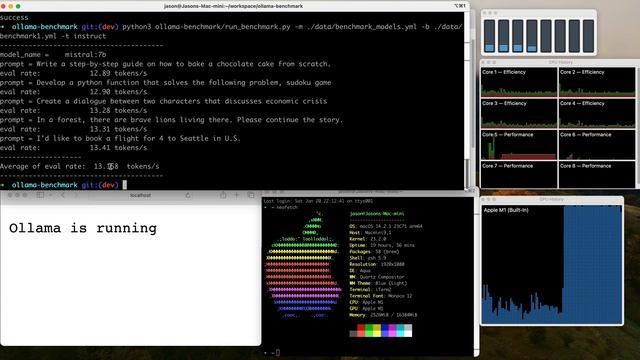Click the 'Shell: zsh 5.9' line

coord(367,258)
